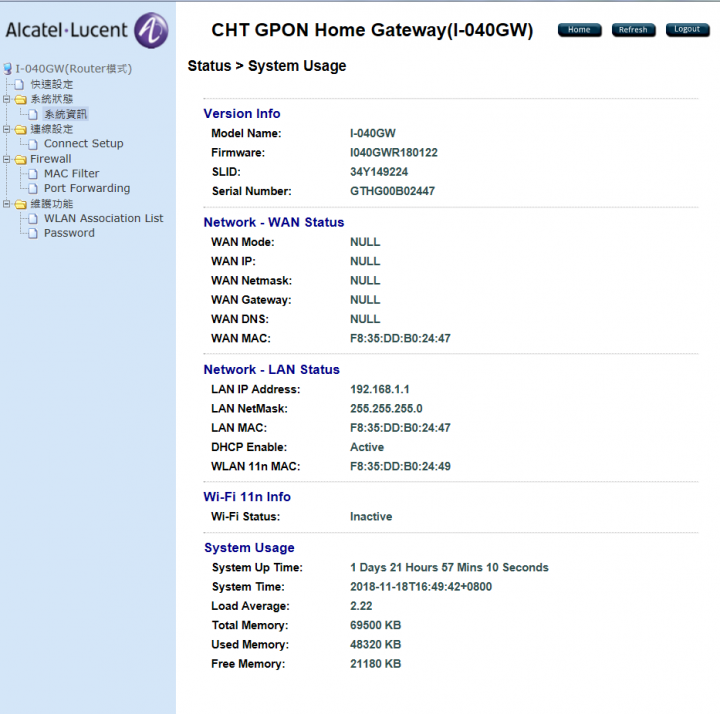Open the MAC Filter page

point(71,174)
